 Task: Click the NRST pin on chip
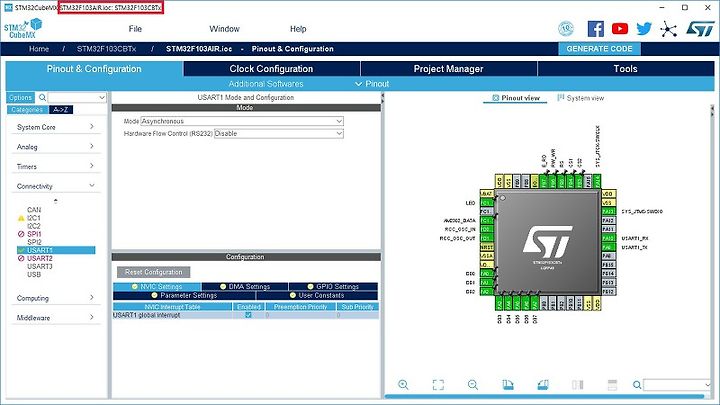coord(486,247)
